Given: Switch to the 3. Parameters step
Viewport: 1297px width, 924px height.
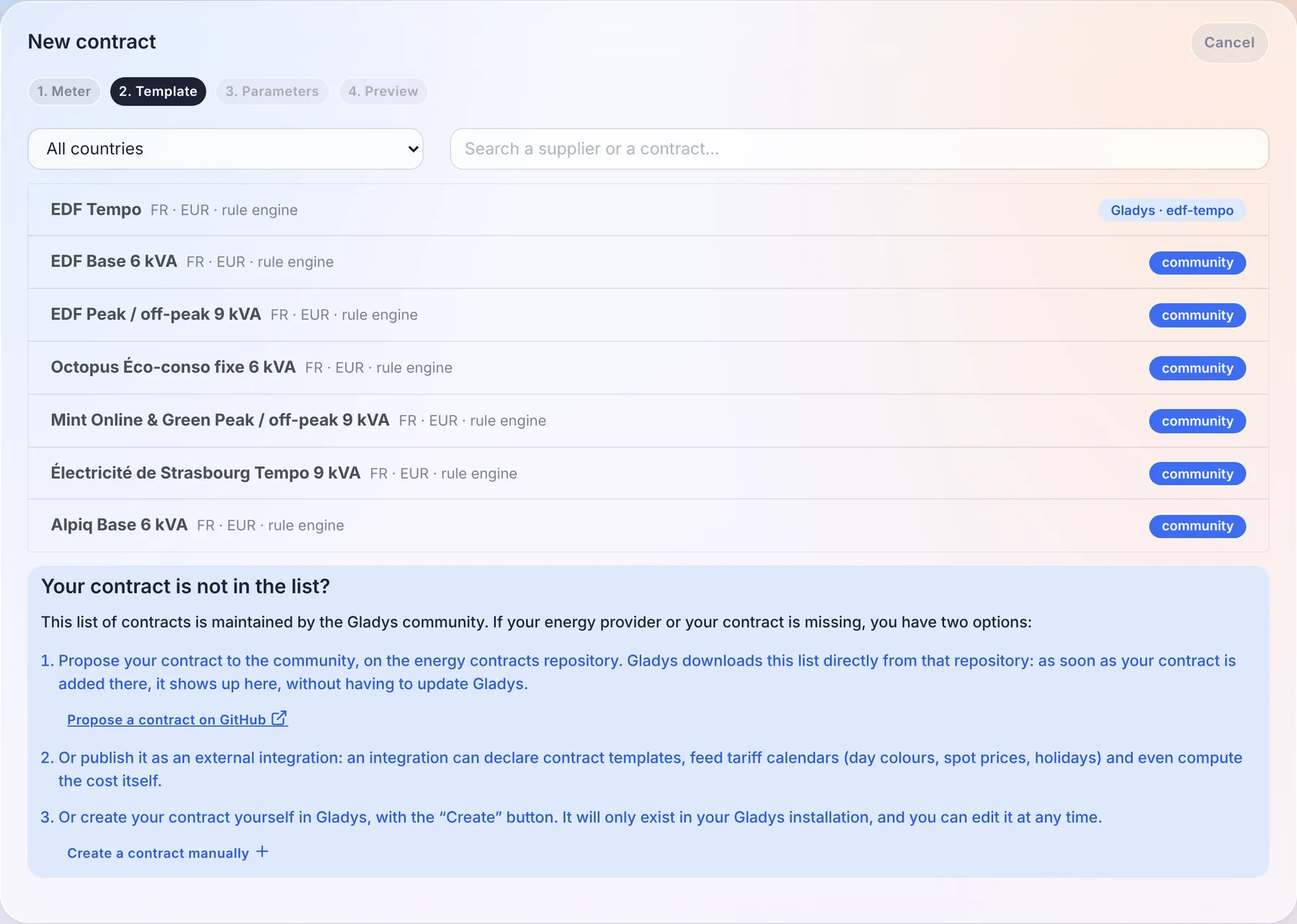Looking at the screenshot, I should [x=272, y=91].
